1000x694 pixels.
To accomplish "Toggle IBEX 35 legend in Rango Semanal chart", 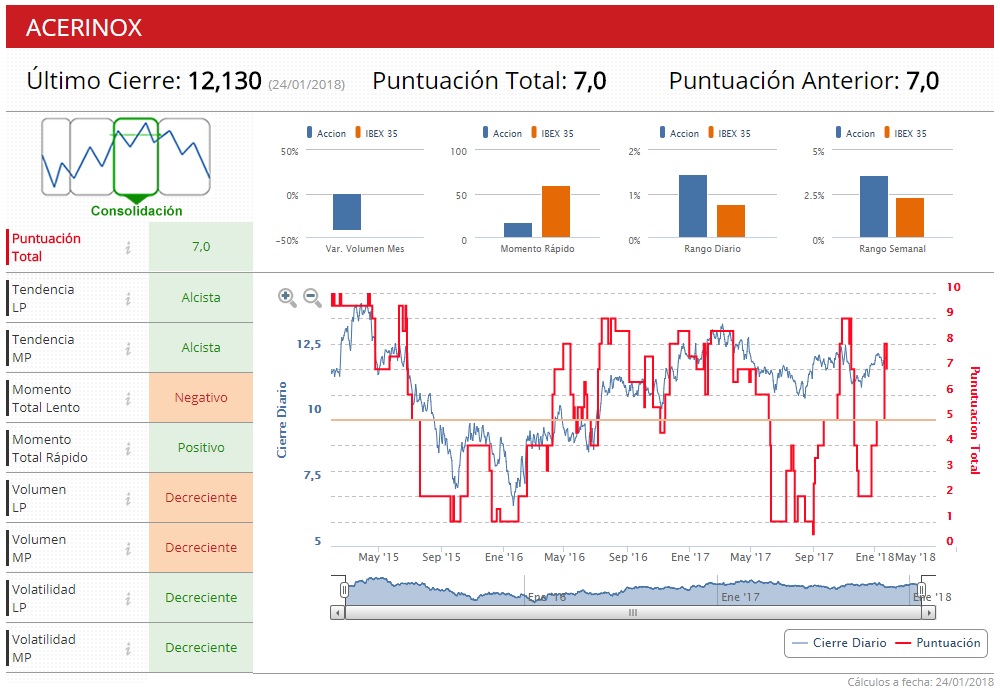I will 905,133.
